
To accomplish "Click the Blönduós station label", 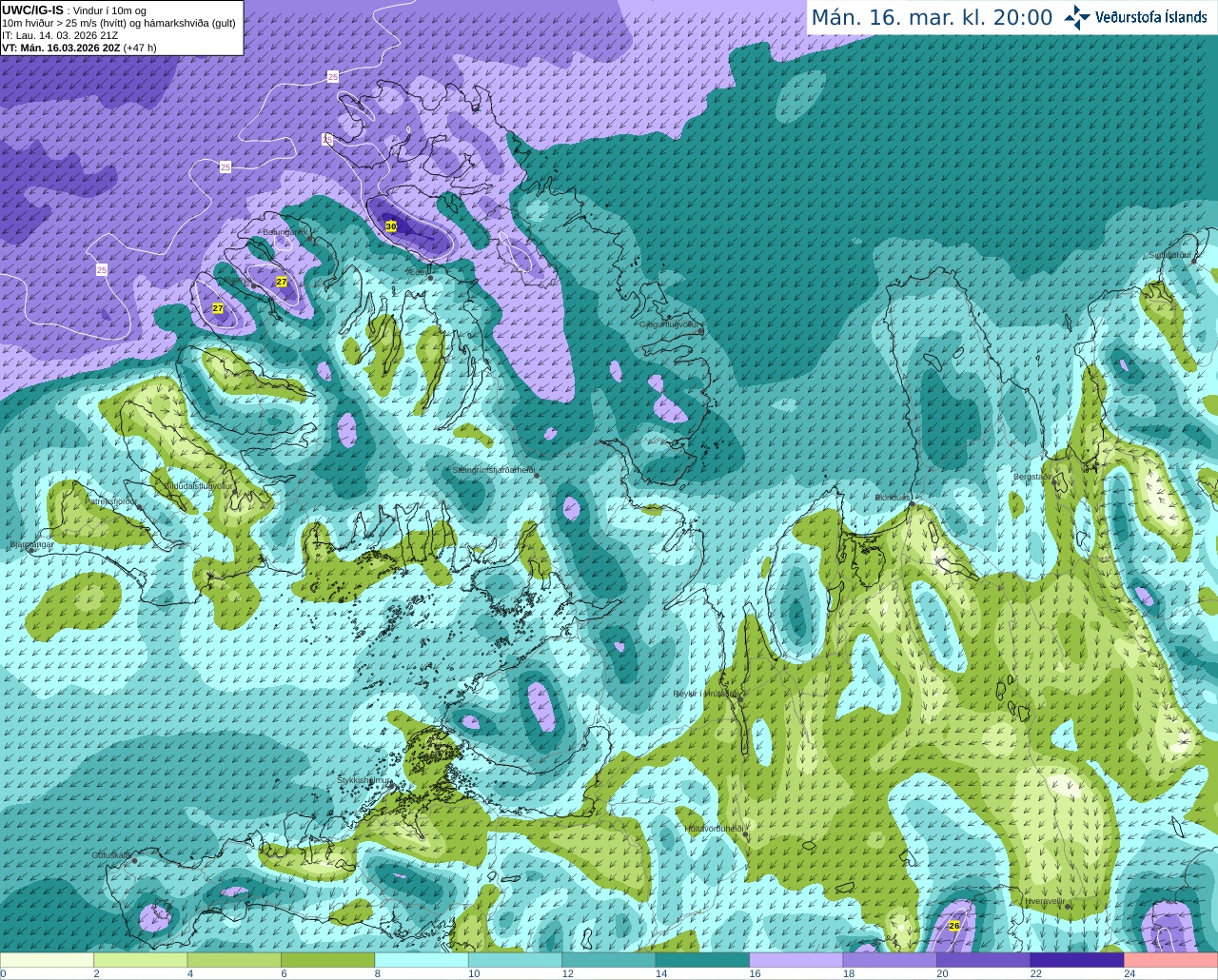I will point(893,498).
